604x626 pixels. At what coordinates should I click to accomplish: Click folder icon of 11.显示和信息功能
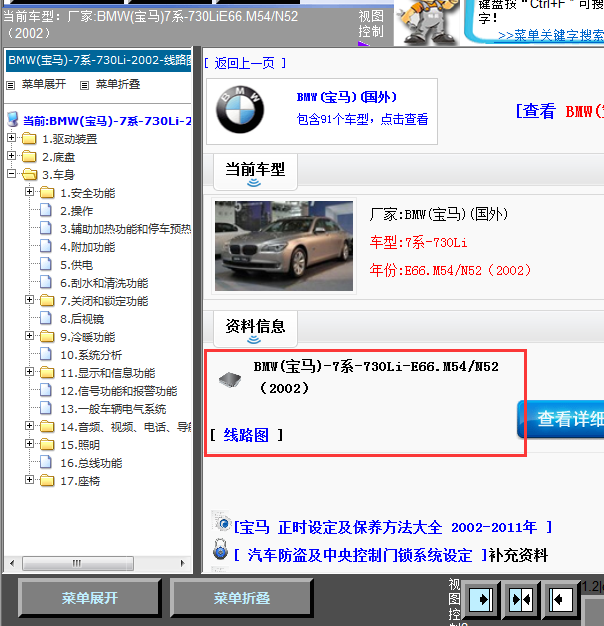click(x=47, y=373)
